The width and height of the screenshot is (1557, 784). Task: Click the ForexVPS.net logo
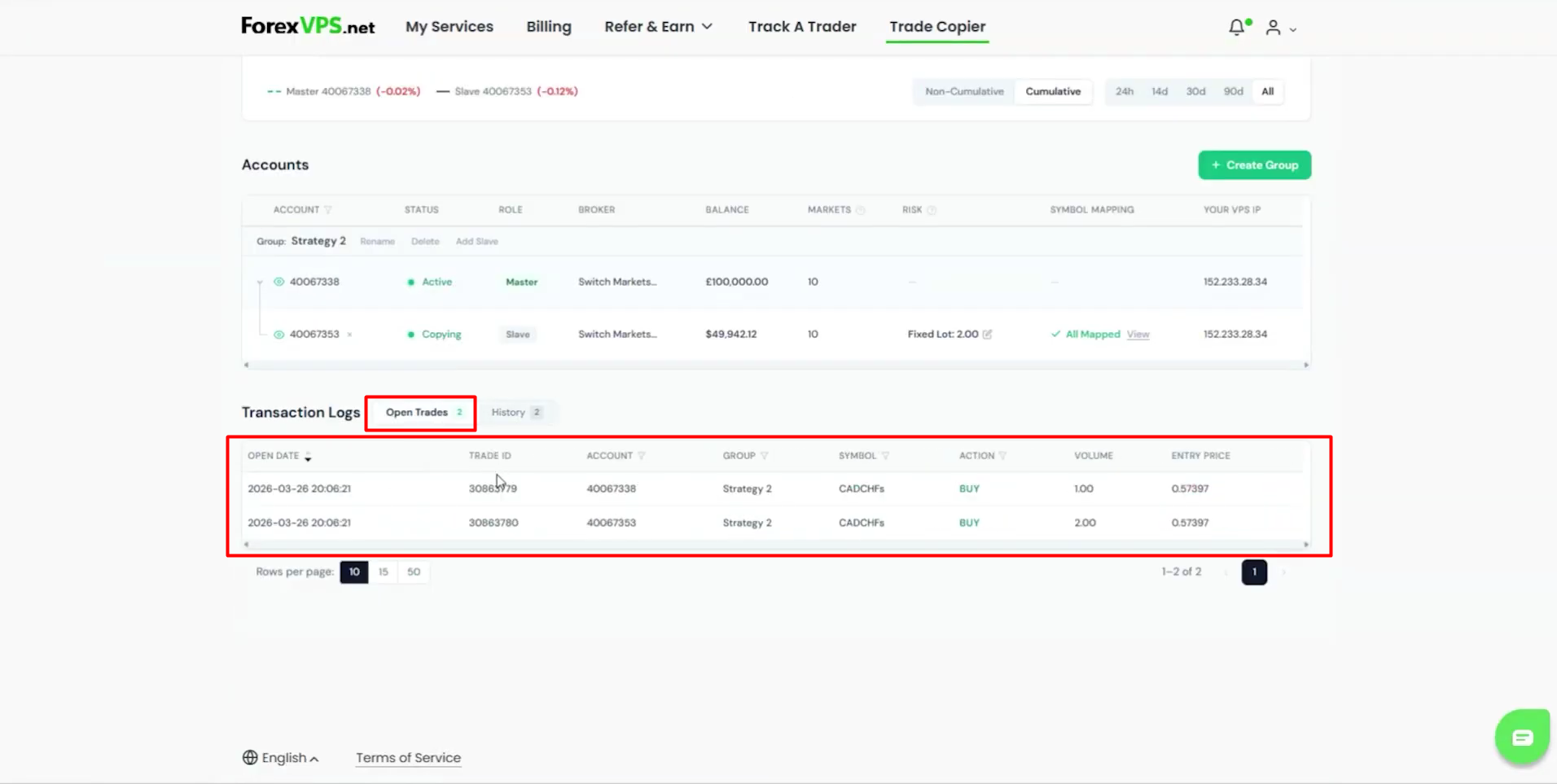(x=308, y=26)
